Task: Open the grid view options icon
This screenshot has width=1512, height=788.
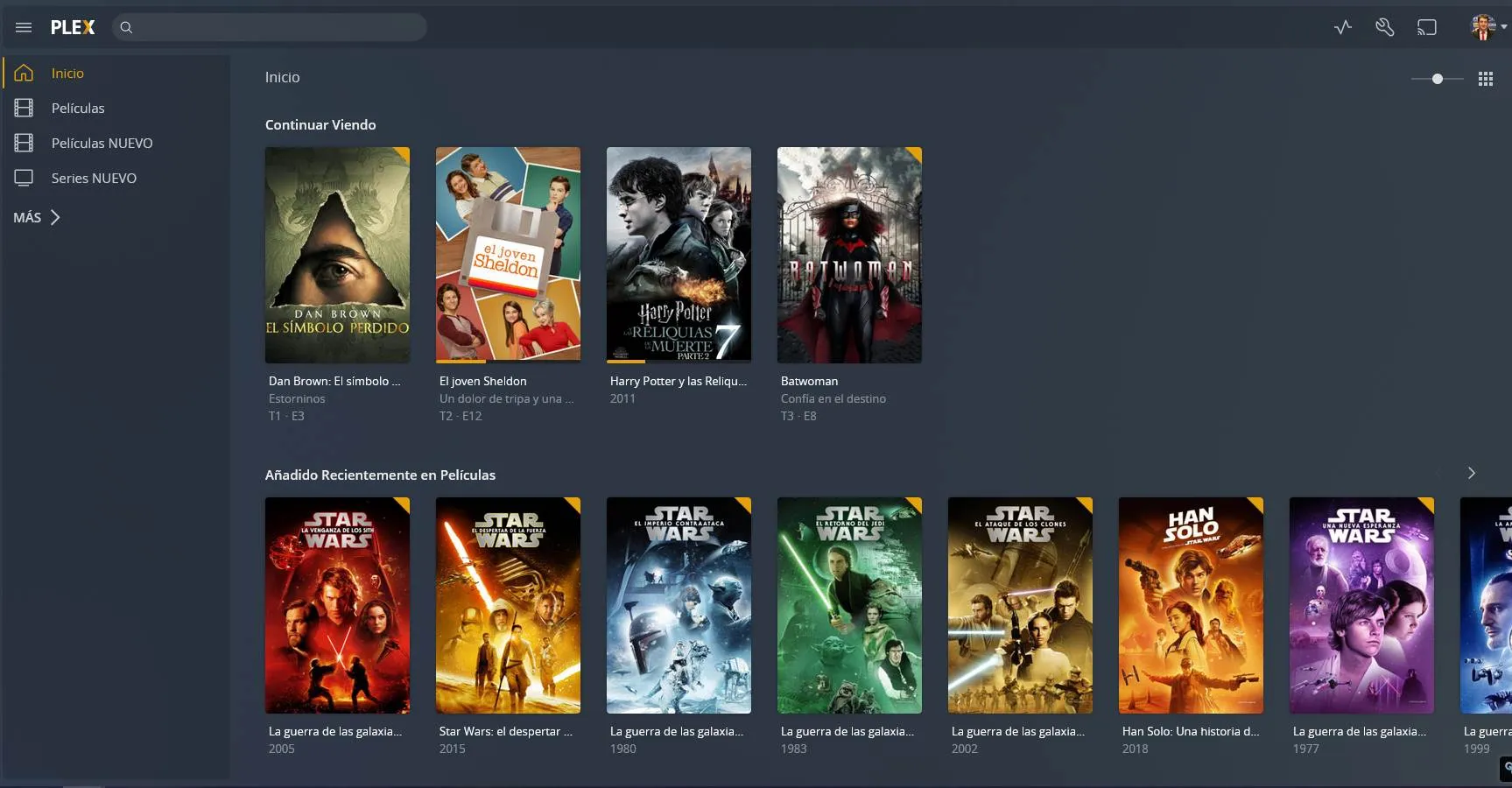Action: pyautogui.click(x=1486, y=79)
